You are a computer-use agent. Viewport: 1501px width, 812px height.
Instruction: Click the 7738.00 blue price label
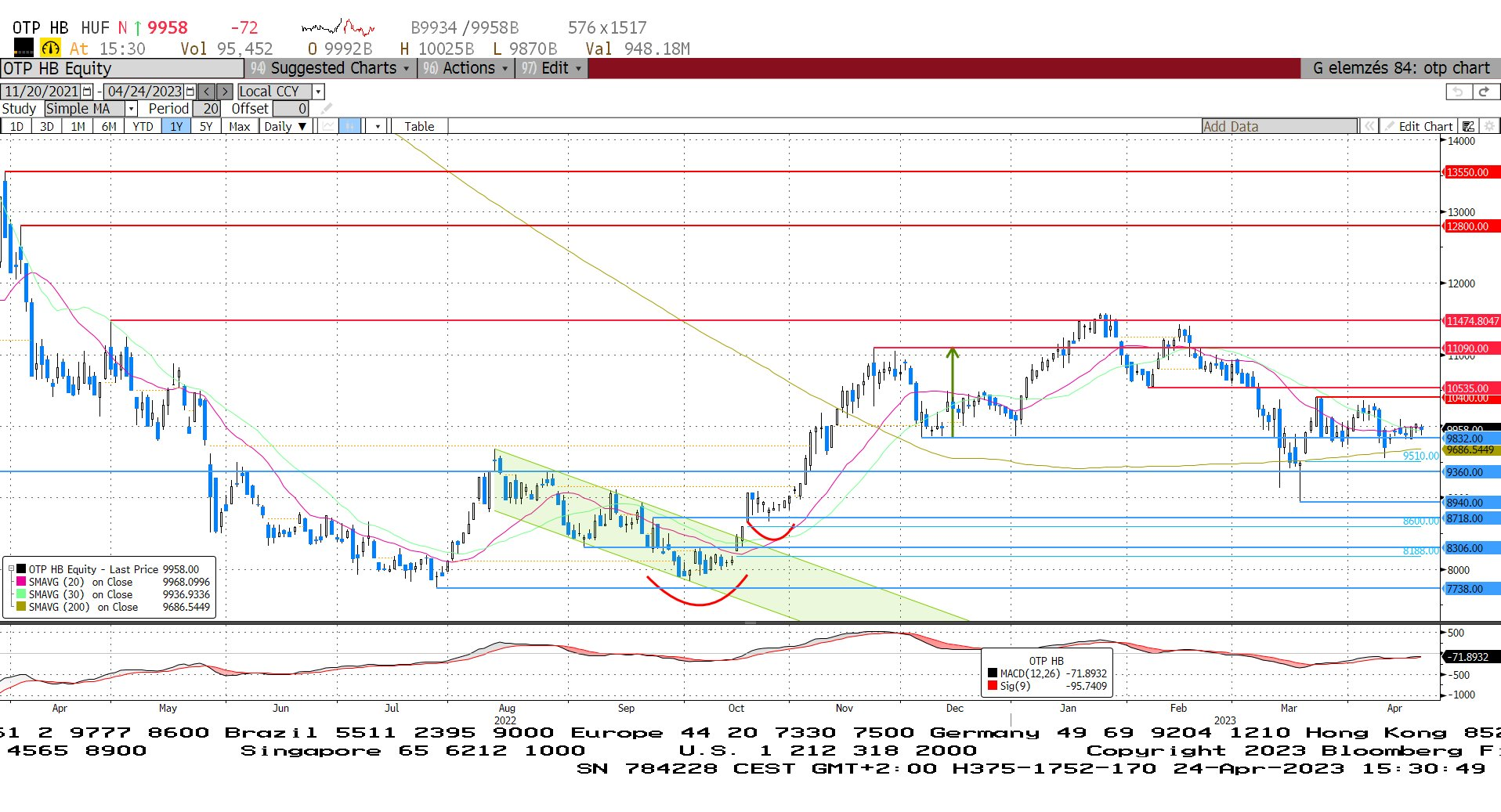(1470, 589)
